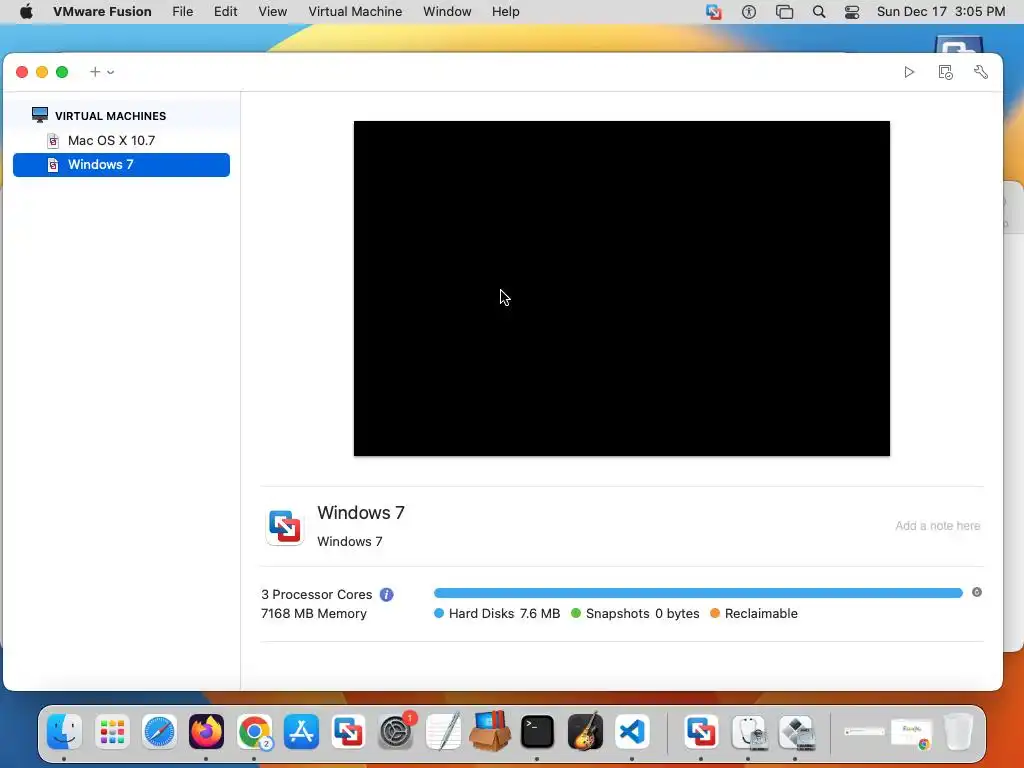Viewport: 1024px width, 768px height.
Task: Click the disk usage bar
Action: [x=698, y=593]
